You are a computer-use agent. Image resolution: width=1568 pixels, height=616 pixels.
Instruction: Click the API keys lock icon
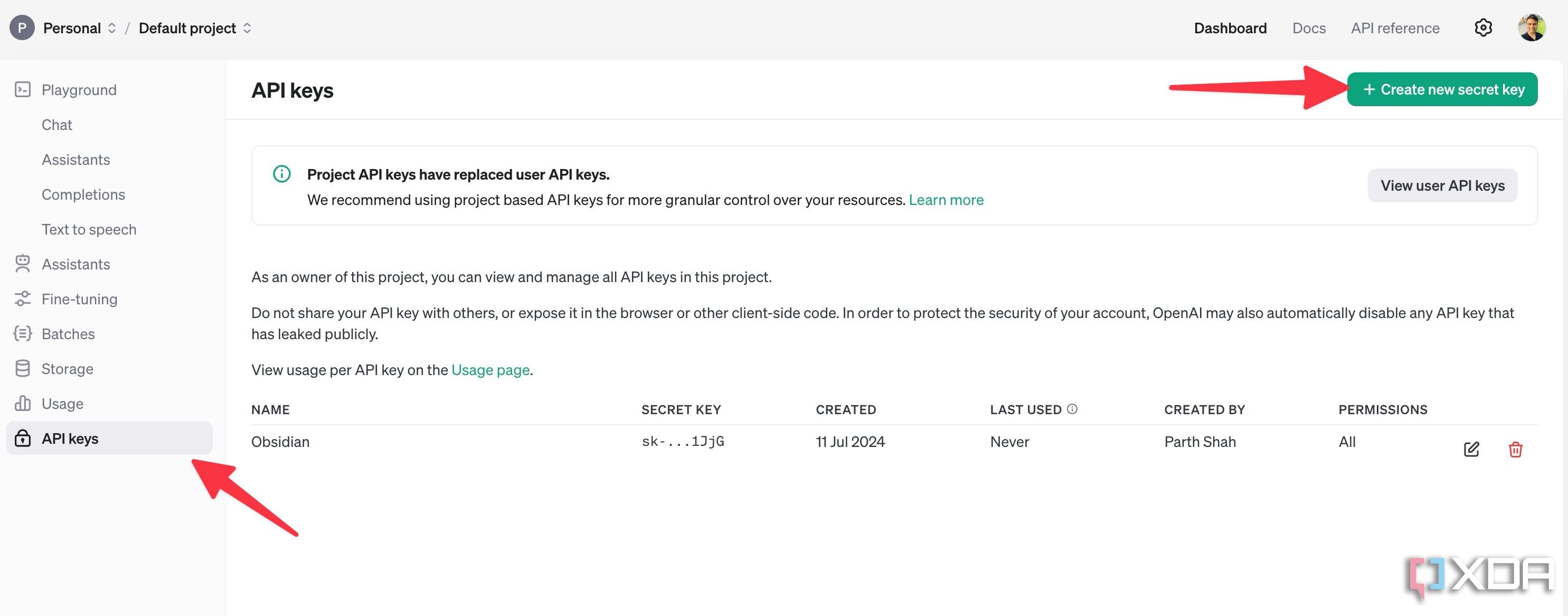[x=23, y=438]
